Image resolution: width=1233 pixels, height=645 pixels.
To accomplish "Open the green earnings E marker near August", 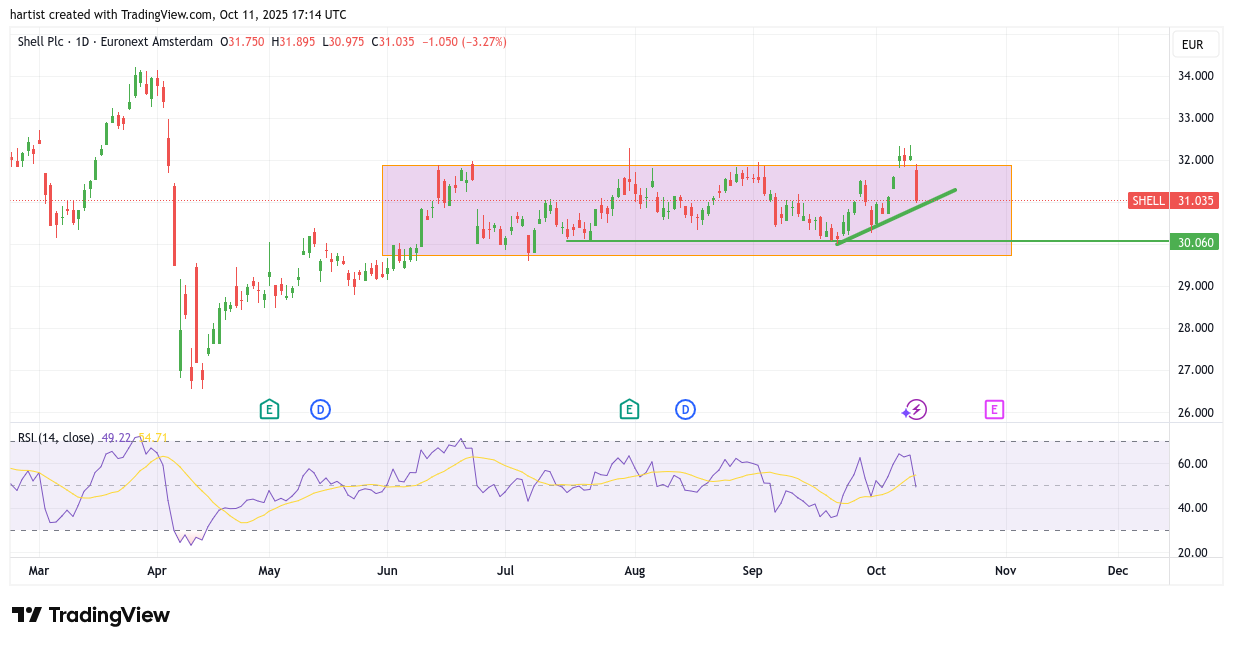I will (x=629, y=409).
